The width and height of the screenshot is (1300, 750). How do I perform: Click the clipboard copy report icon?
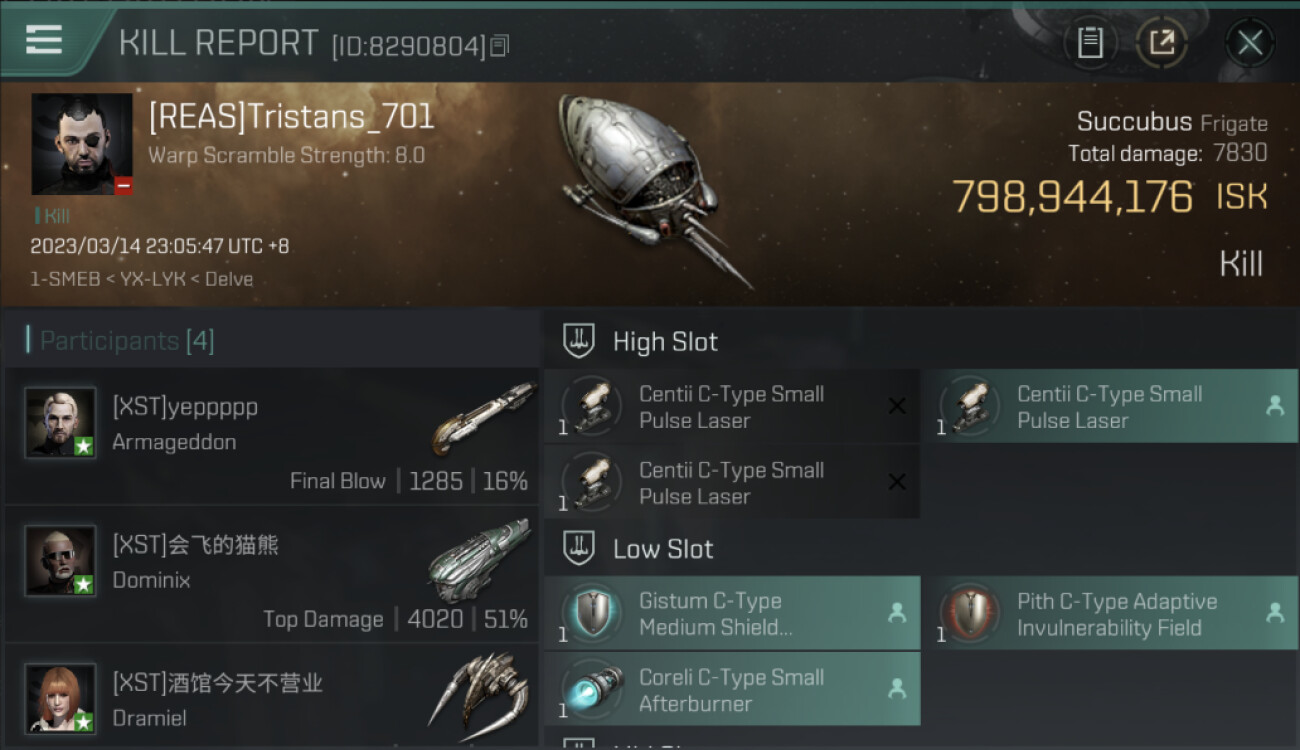pos(1090,43)
